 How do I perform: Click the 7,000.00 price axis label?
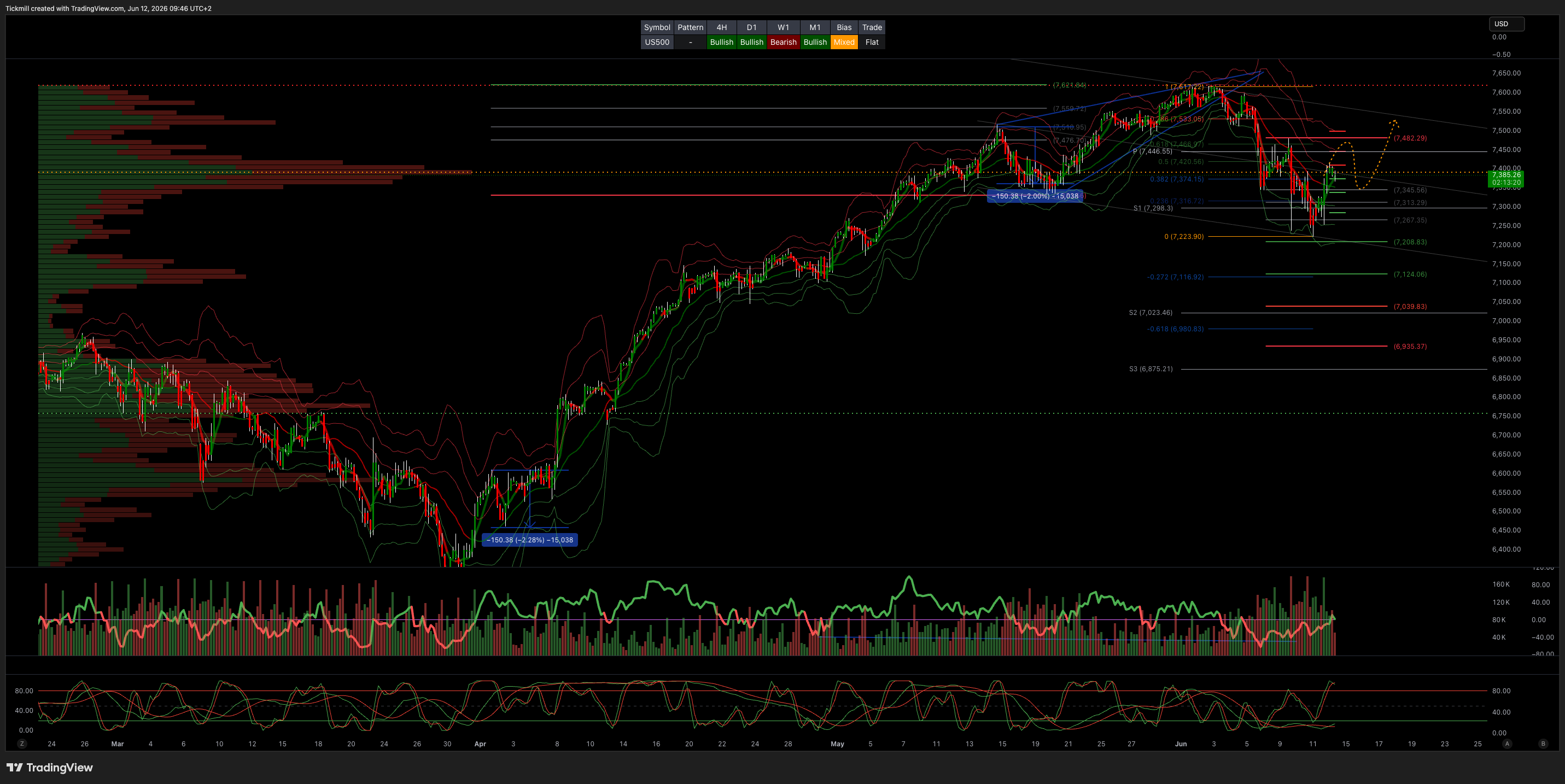click(x=1506, y=320)
